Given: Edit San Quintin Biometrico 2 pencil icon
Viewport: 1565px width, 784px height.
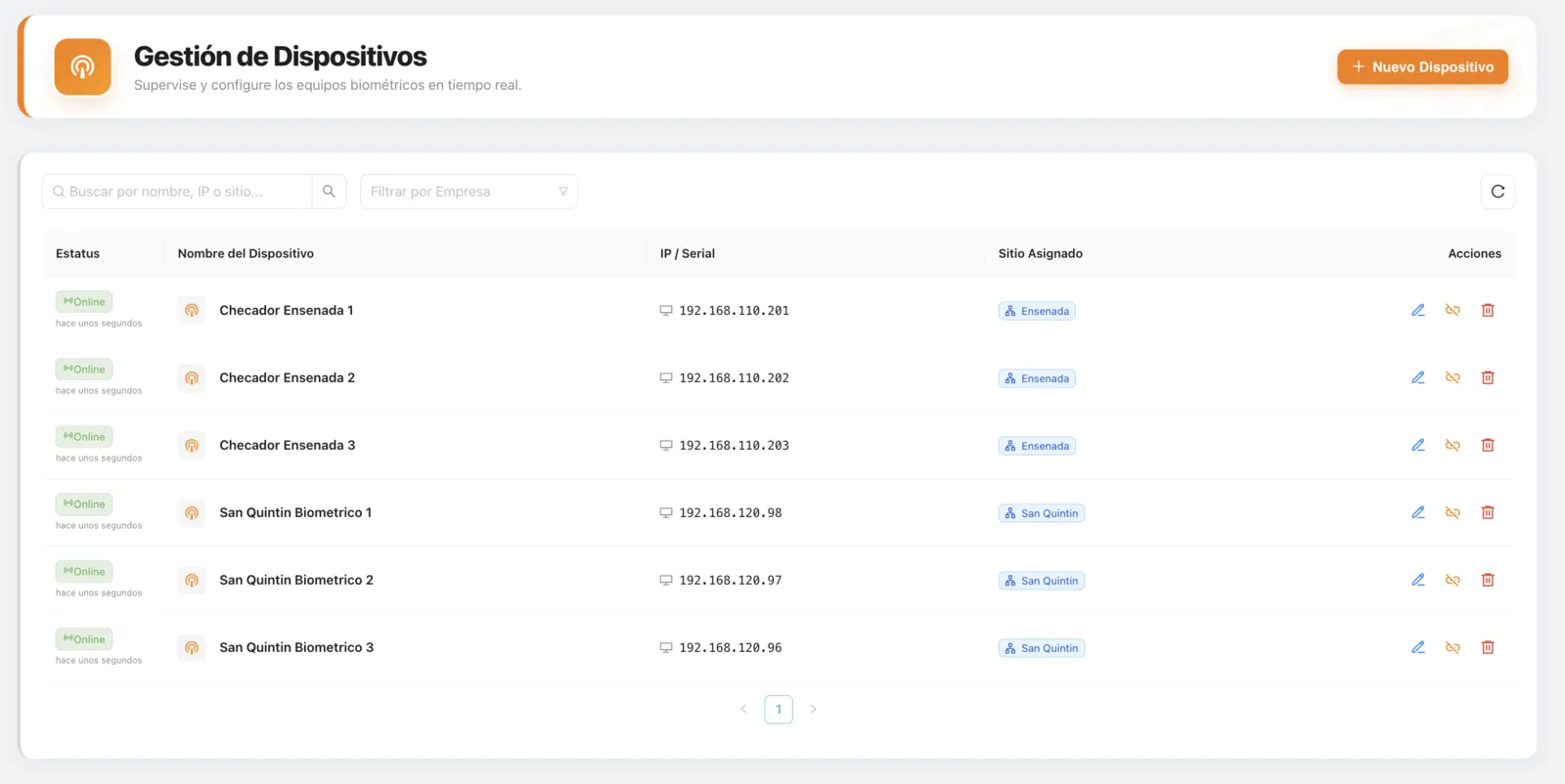Looking at the screenshot, I should [1418, 580].
